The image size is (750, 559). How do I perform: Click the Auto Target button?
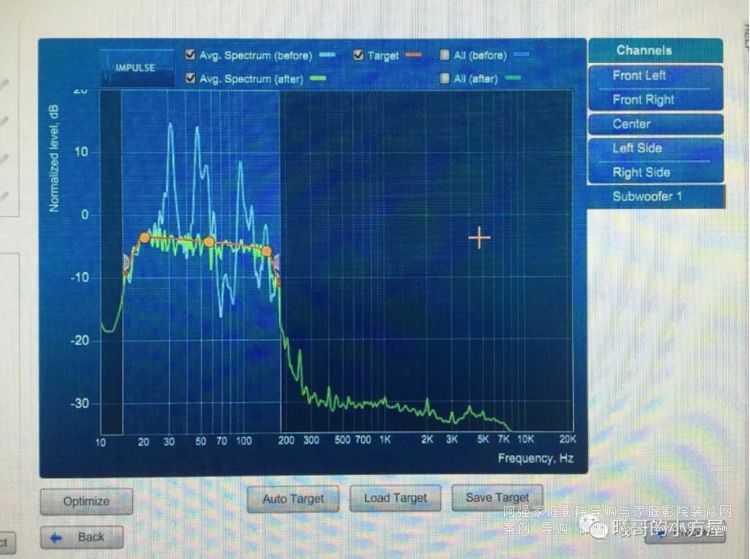click(289, 498)
